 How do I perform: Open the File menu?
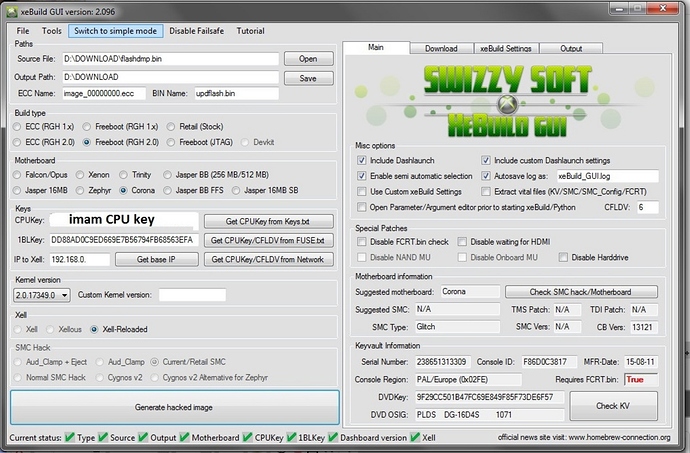click(23, 31)
